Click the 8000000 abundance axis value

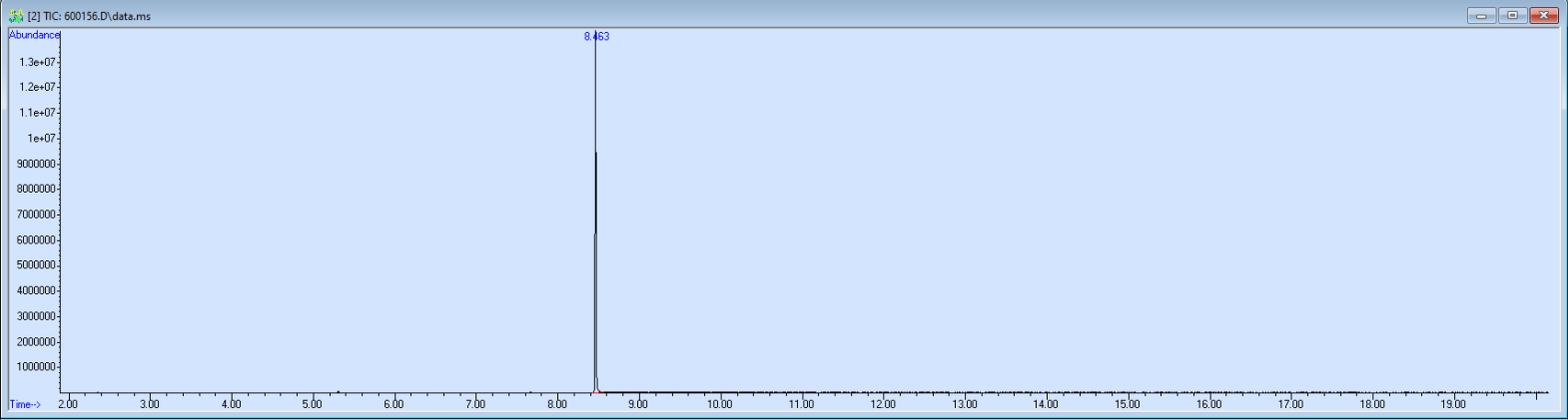coord(37,189)
